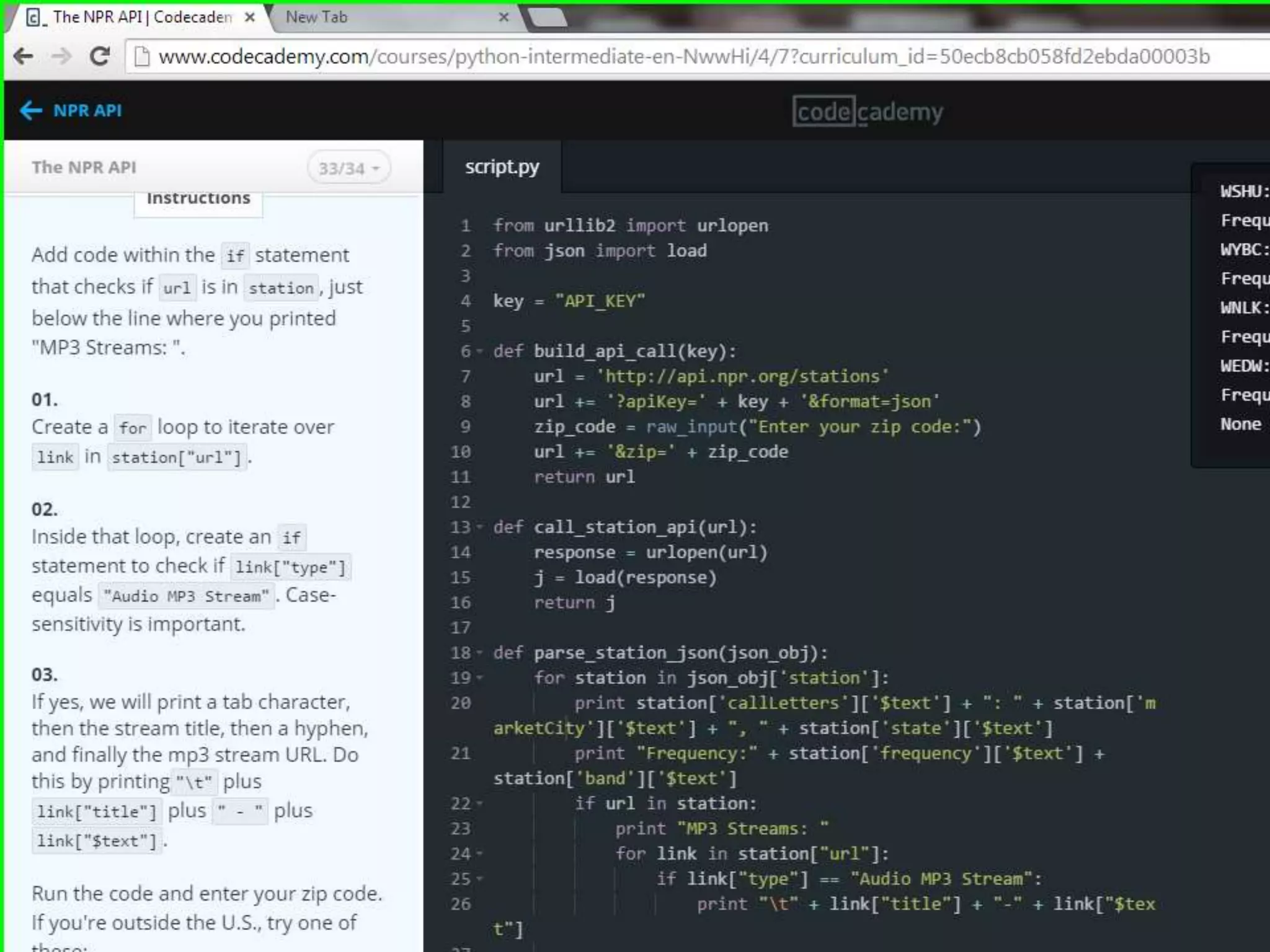Close the New Tab browser tab
The image size is (1270, 952).
click(x=504, y=17)
